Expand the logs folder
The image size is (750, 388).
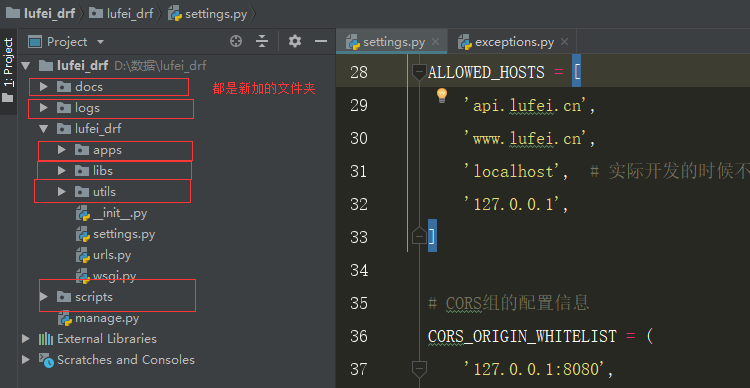click(44, 108)
